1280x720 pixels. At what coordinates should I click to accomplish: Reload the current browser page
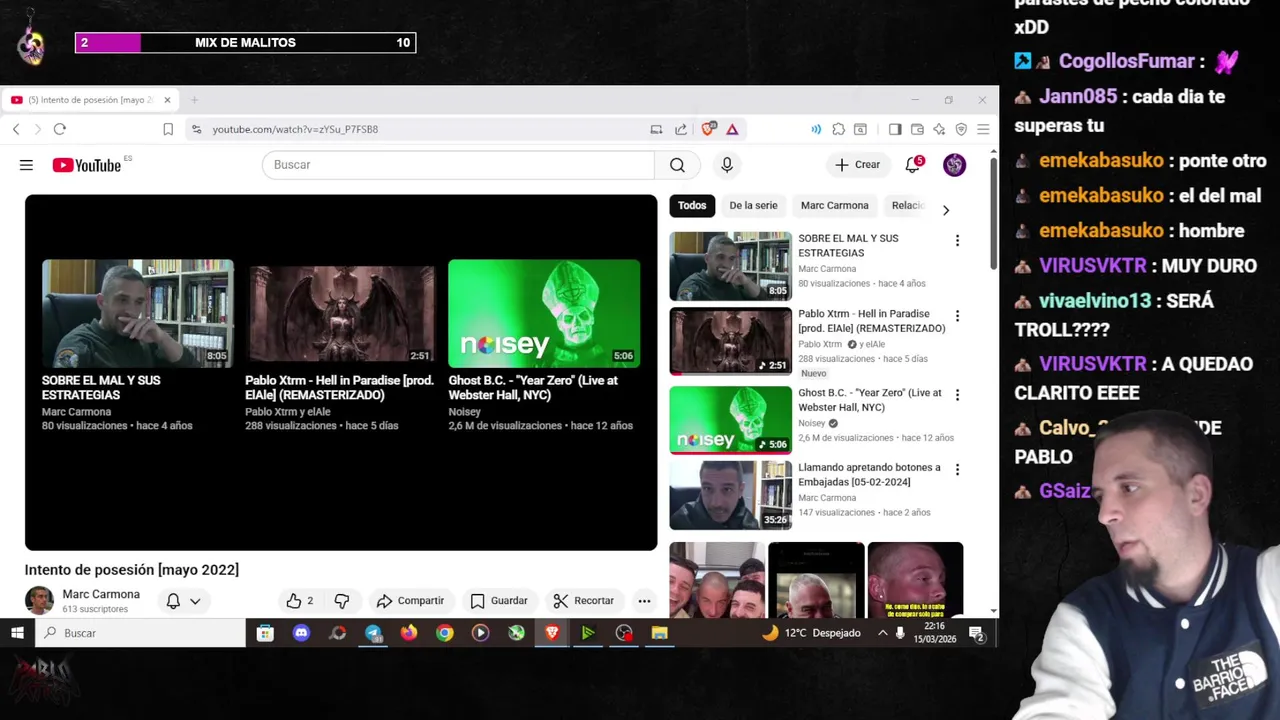60,129
